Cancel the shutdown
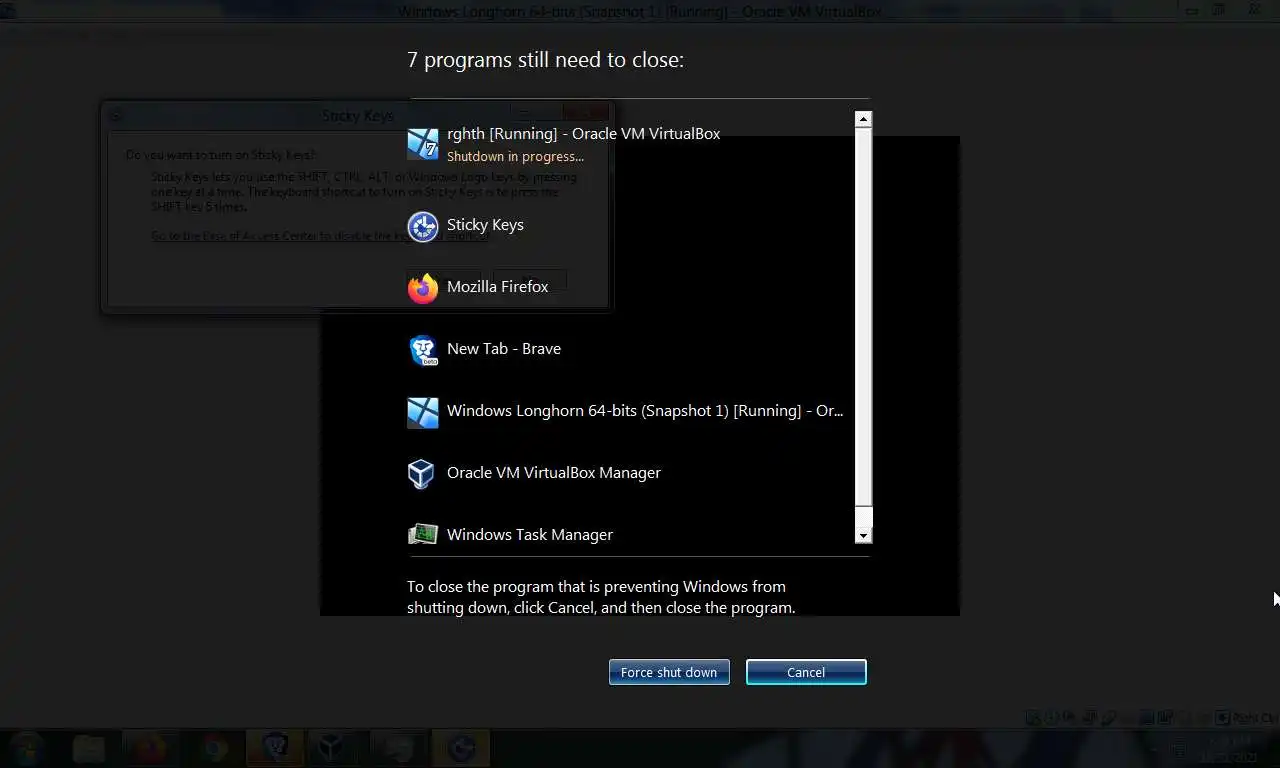Viewport: 1280px width, 768px height. [806, 672]
